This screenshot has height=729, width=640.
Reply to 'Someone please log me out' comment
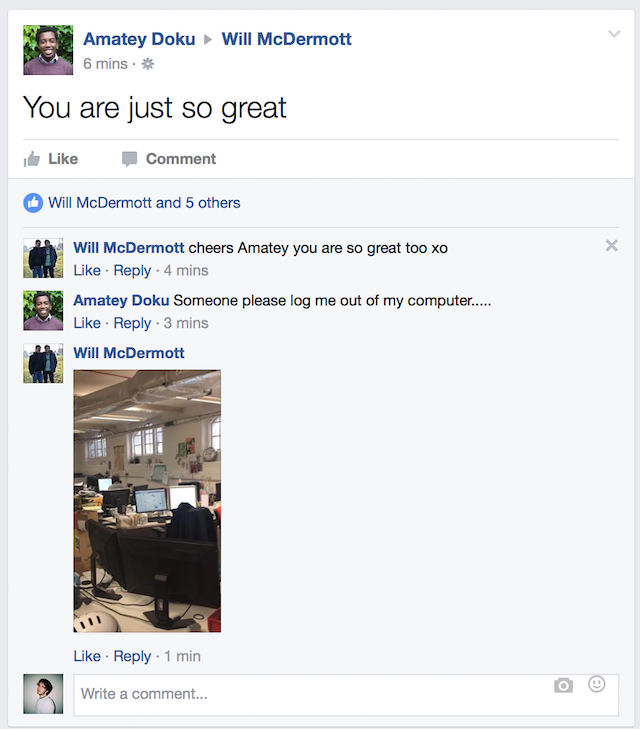point(132,323)
